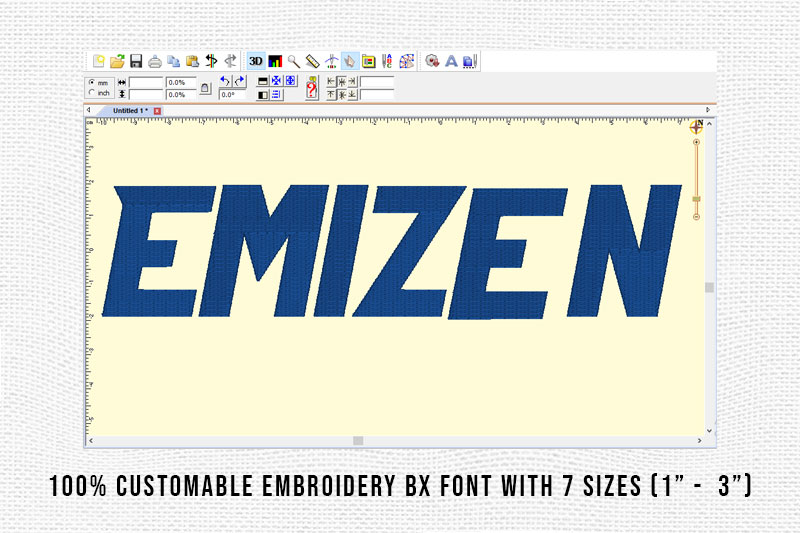Zoom out using the slider minus button
The image size is (800, 533).
[x=696, y=217]
